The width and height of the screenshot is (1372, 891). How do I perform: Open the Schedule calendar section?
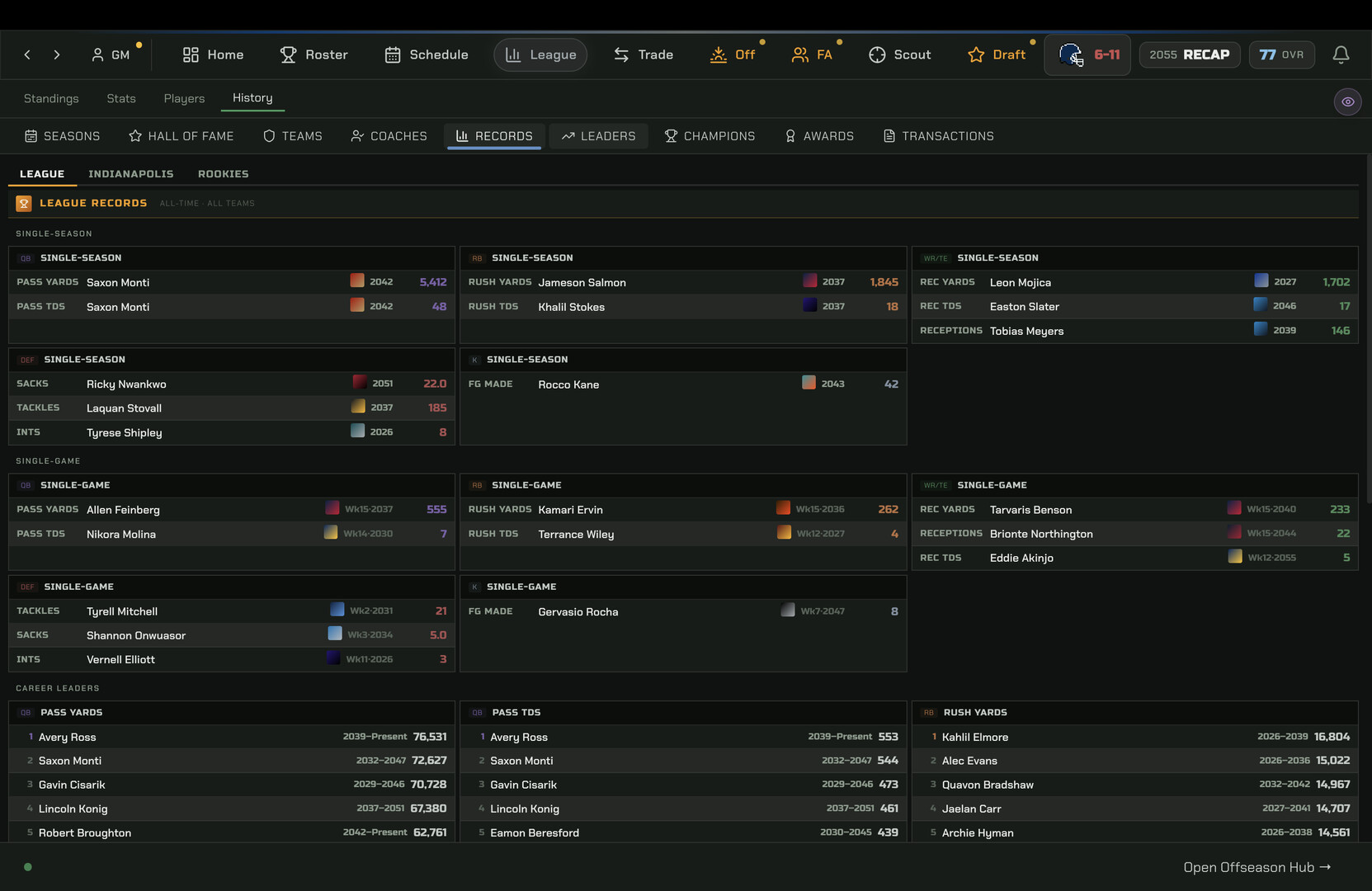pyautogui.click(x=427, y=54)
